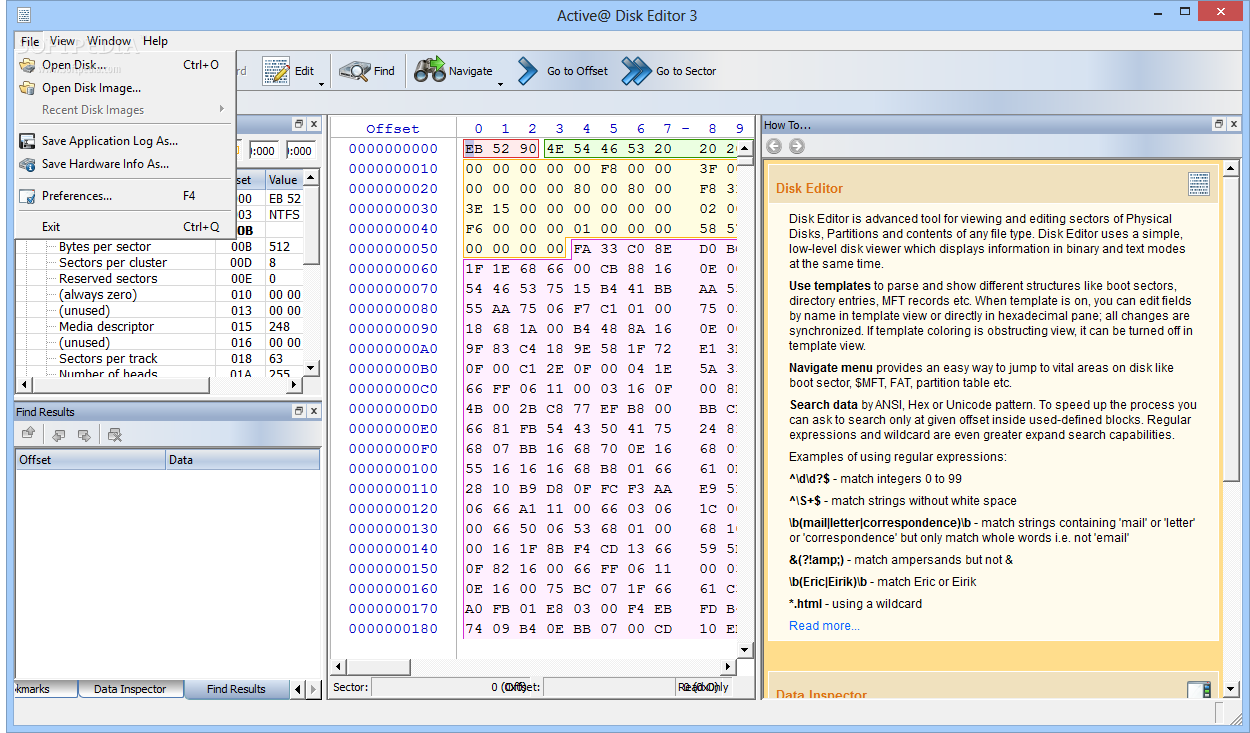Click the Save Hardware Info As icon

(27, 164)
